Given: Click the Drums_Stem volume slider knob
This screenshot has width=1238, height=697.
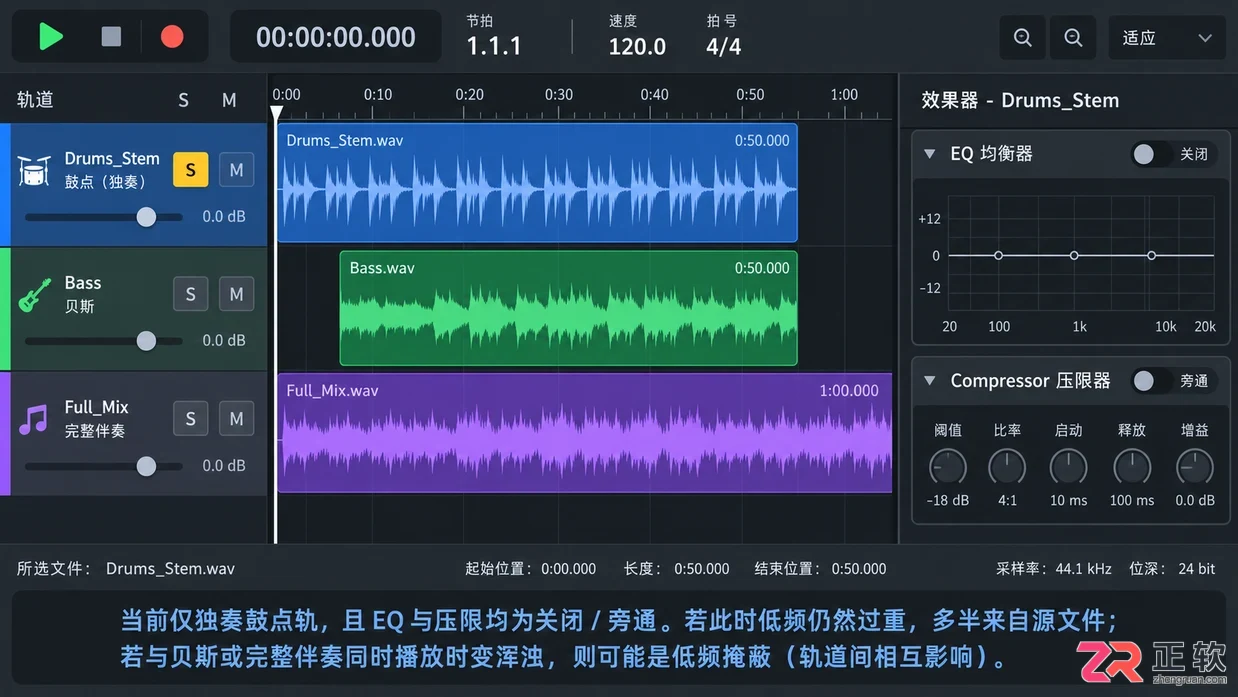Looking at the screenshot, I should [x=146, y=217].
